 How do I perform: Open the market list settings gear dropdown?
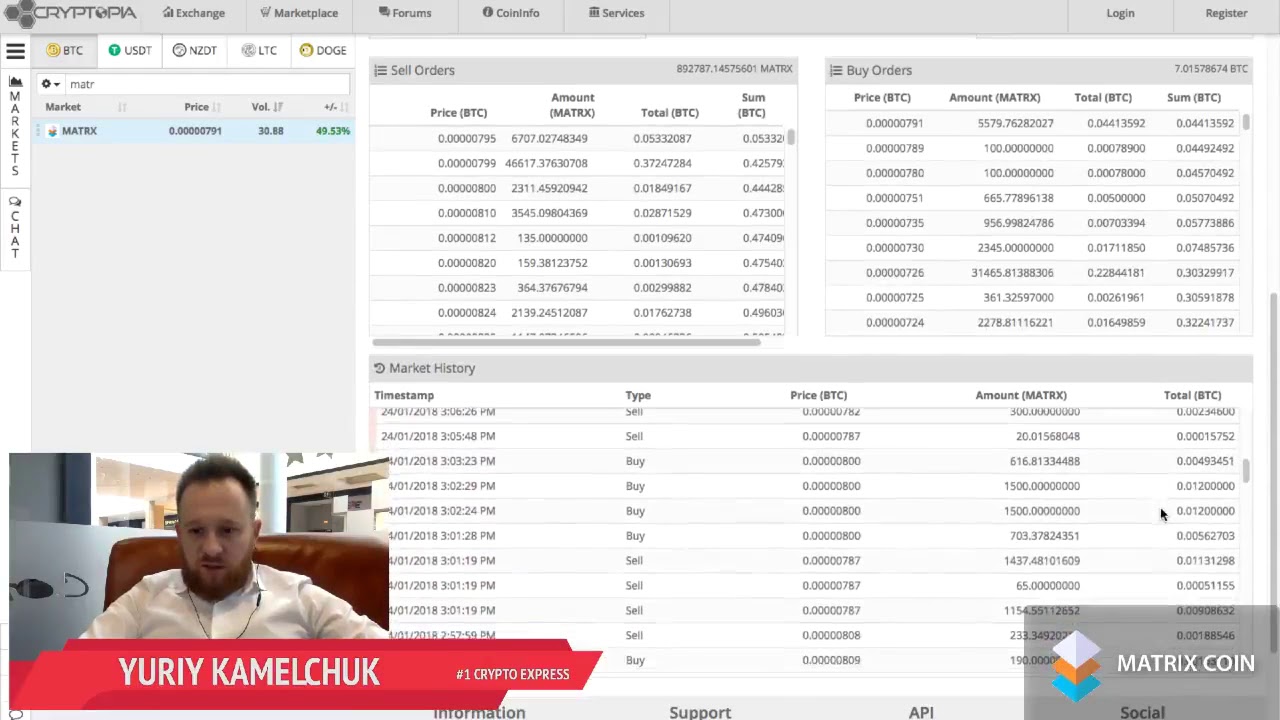click(50, 84)
